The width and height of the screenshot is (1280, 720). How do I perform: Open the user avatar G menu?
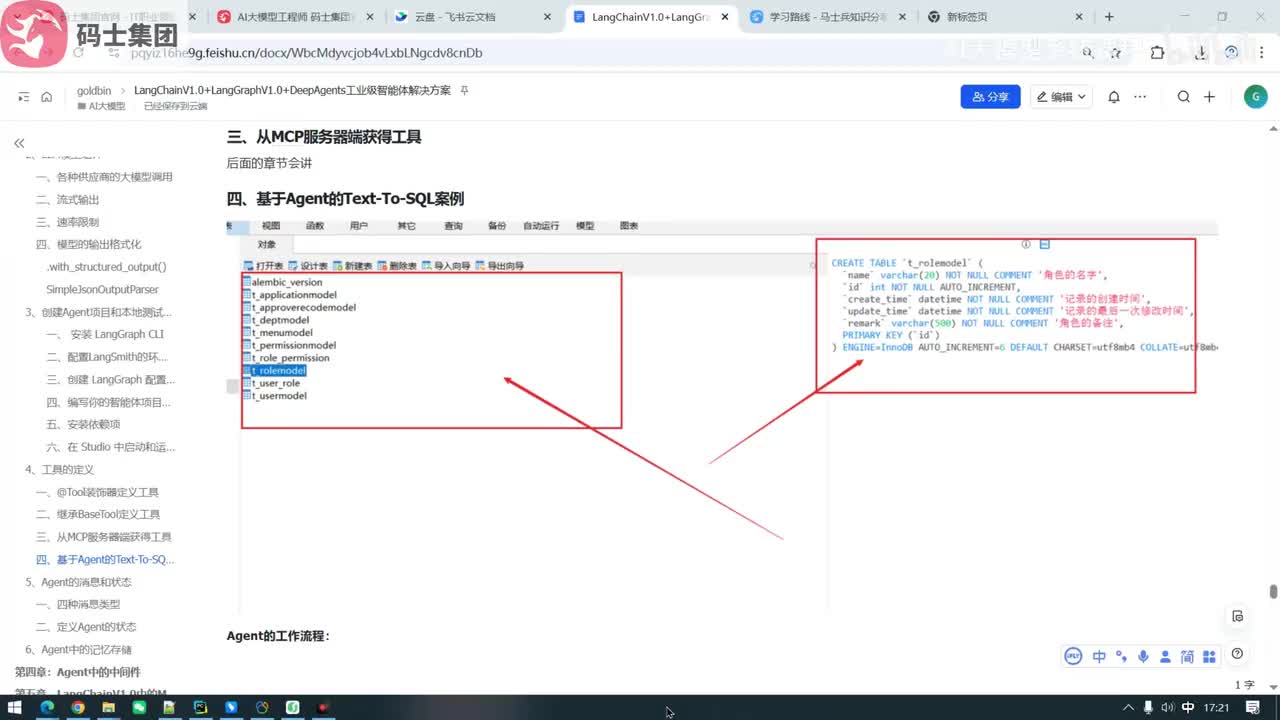1255,97
